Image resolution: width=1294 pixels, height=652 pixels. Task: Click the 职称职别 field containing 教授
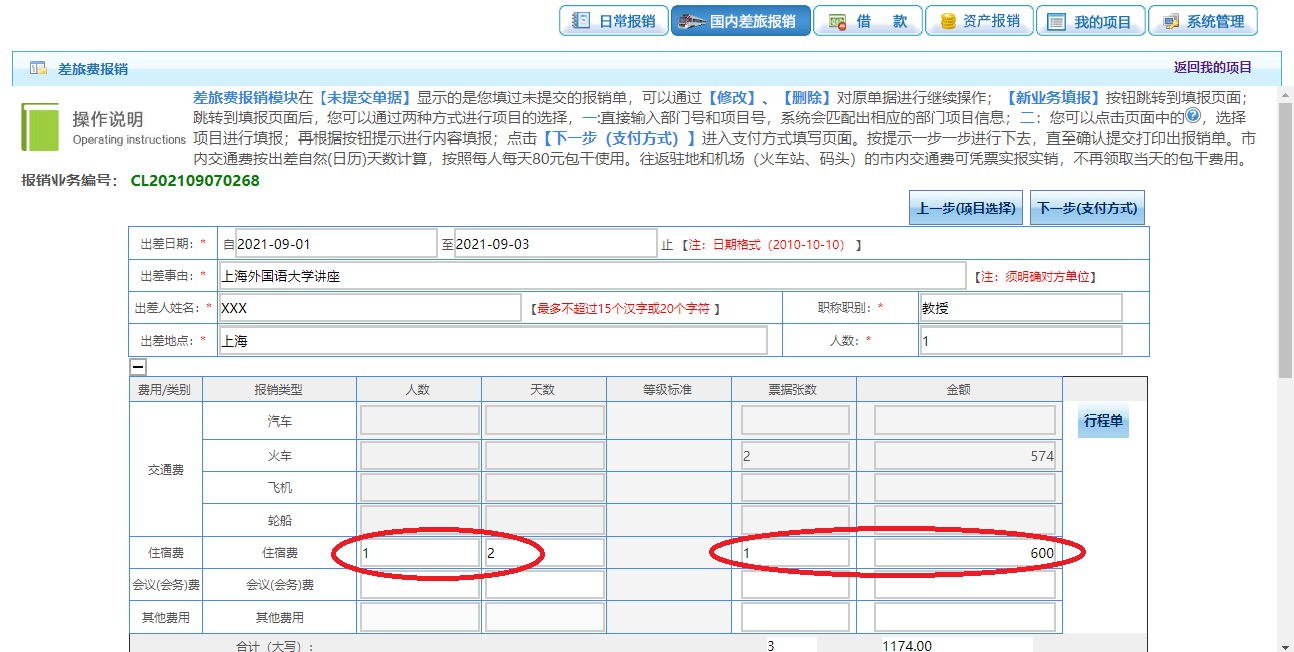click(x=1020, y=308)
